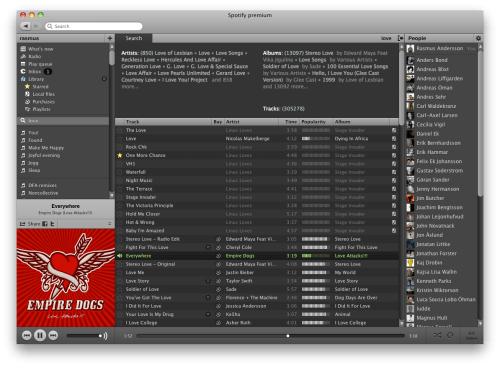Image resolution: width=500 pixels, height=367 pixels.
Task: Open the 'Make Me Happy' playlist
Action: click(x=46, y=148)
